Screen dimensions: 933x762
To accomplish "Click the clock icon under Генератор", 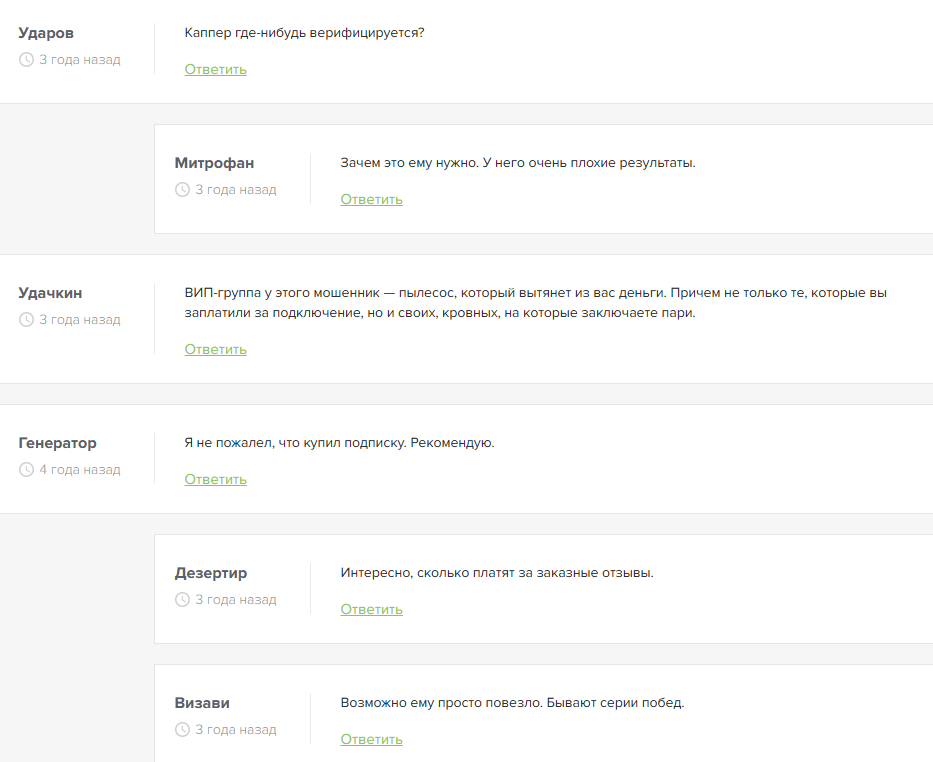I will pos(26,470).
